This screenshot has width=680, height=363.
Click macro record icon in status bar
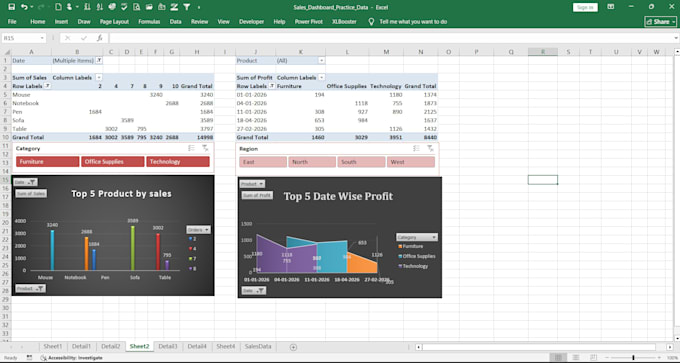[x=29, y=357]
